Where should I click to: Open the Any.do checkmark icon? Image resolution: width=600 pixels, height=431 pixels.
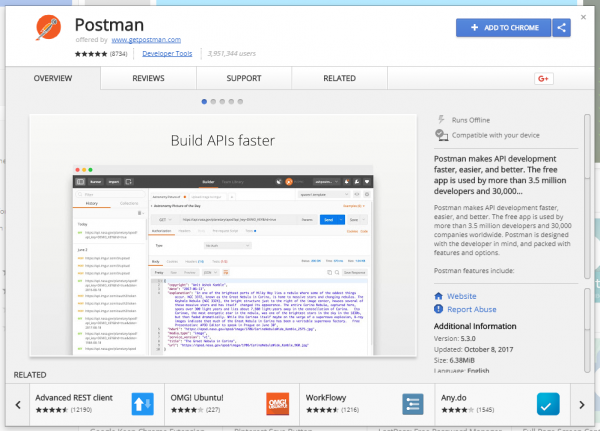546,403
